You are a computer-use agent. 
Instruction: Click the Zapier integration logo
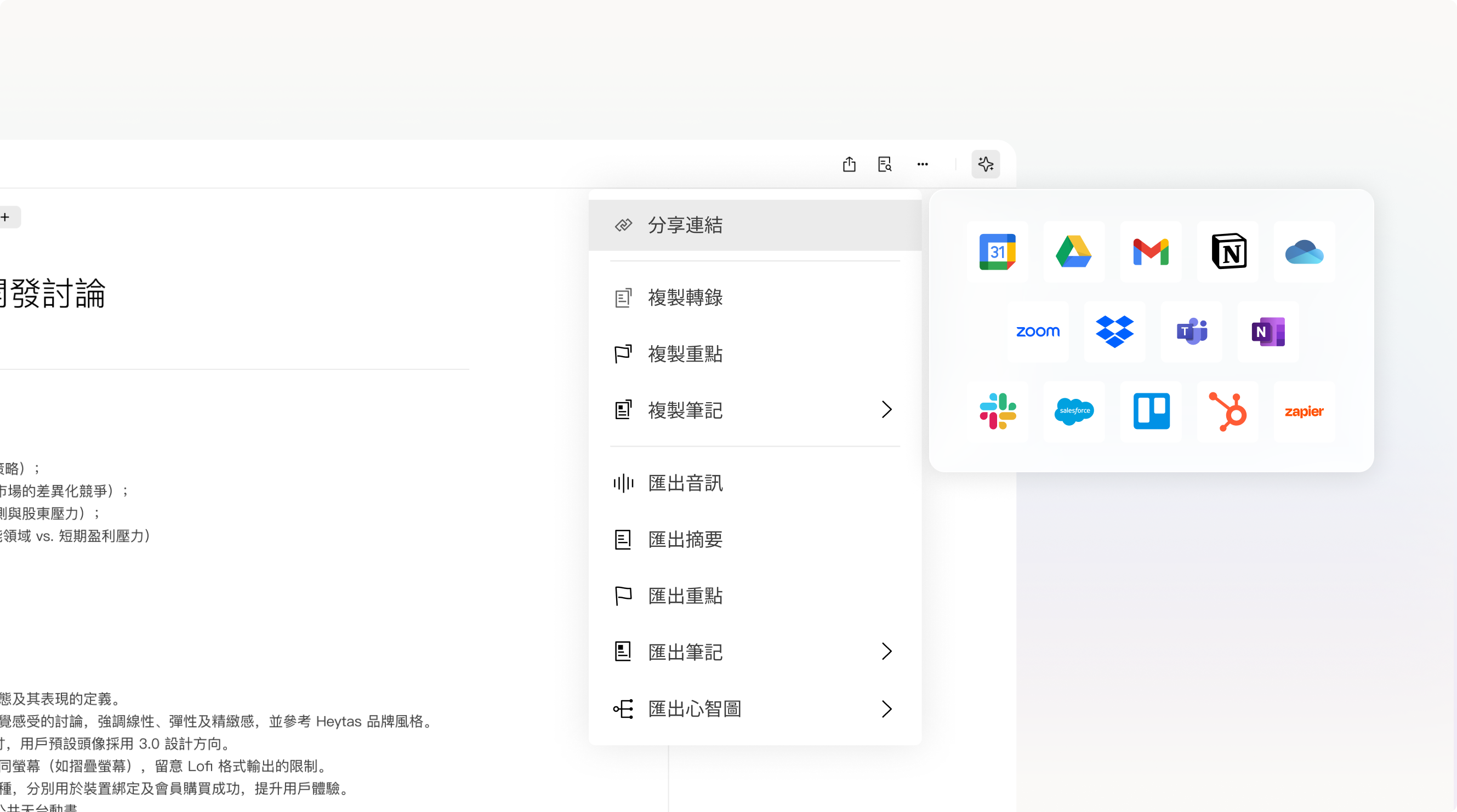point(1304,411)
